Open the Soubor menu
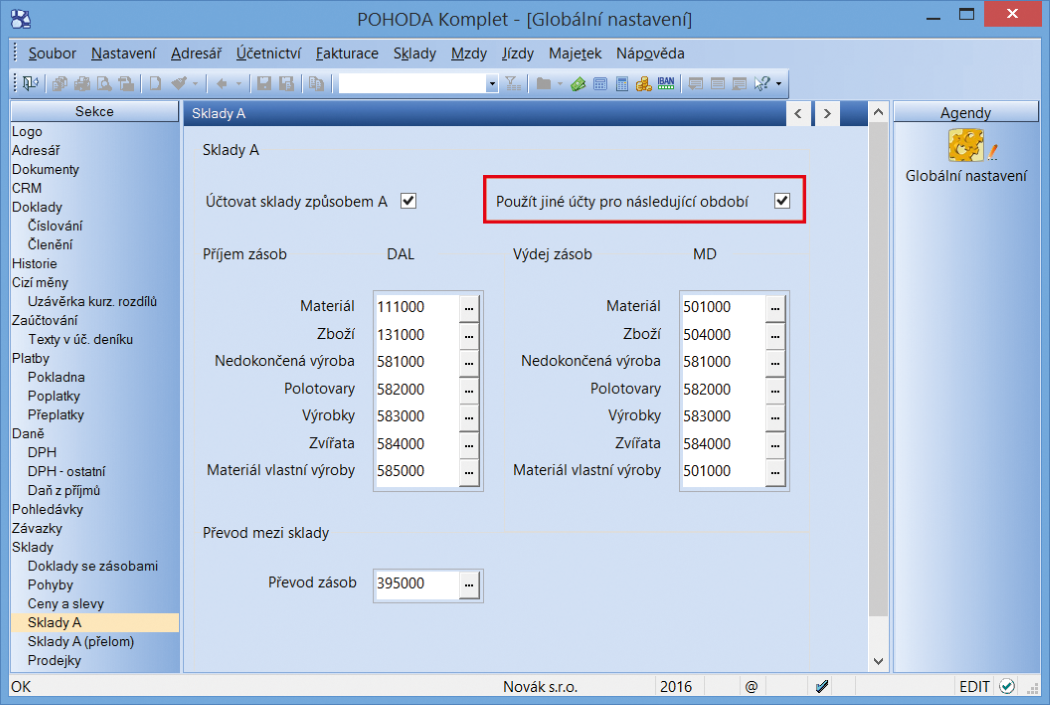1050x705 pixels. (52, 54)
